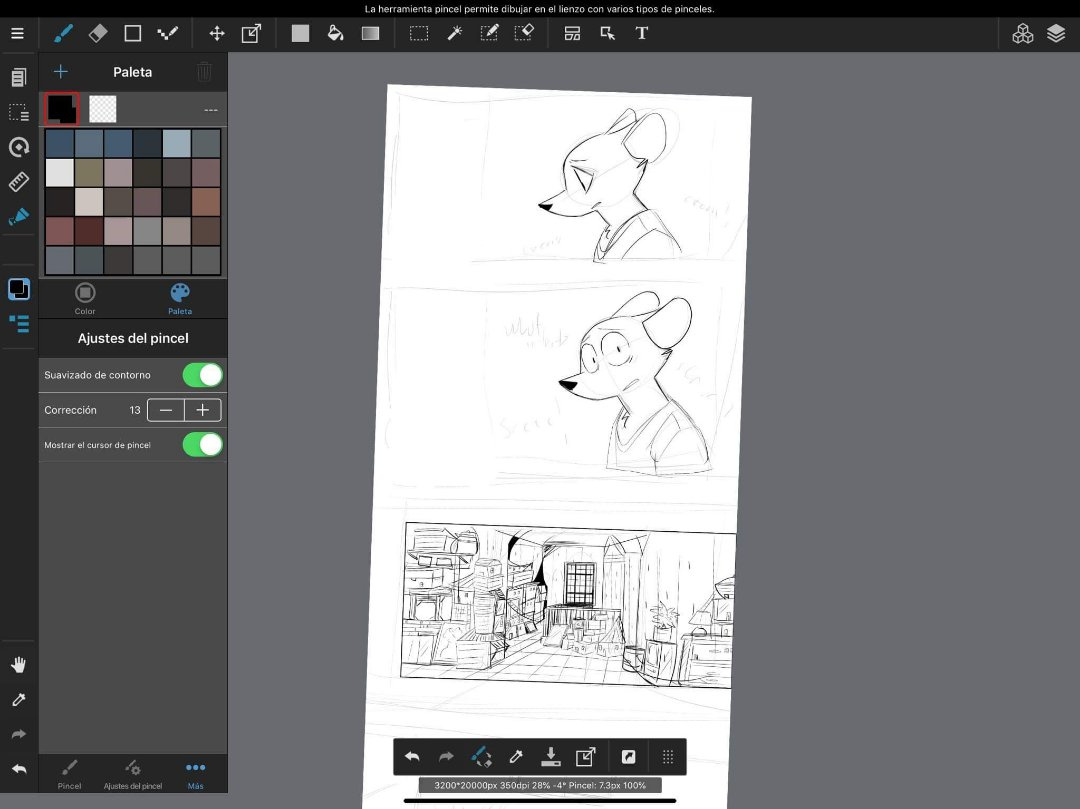Switch to the Color tab

[85, 297]
